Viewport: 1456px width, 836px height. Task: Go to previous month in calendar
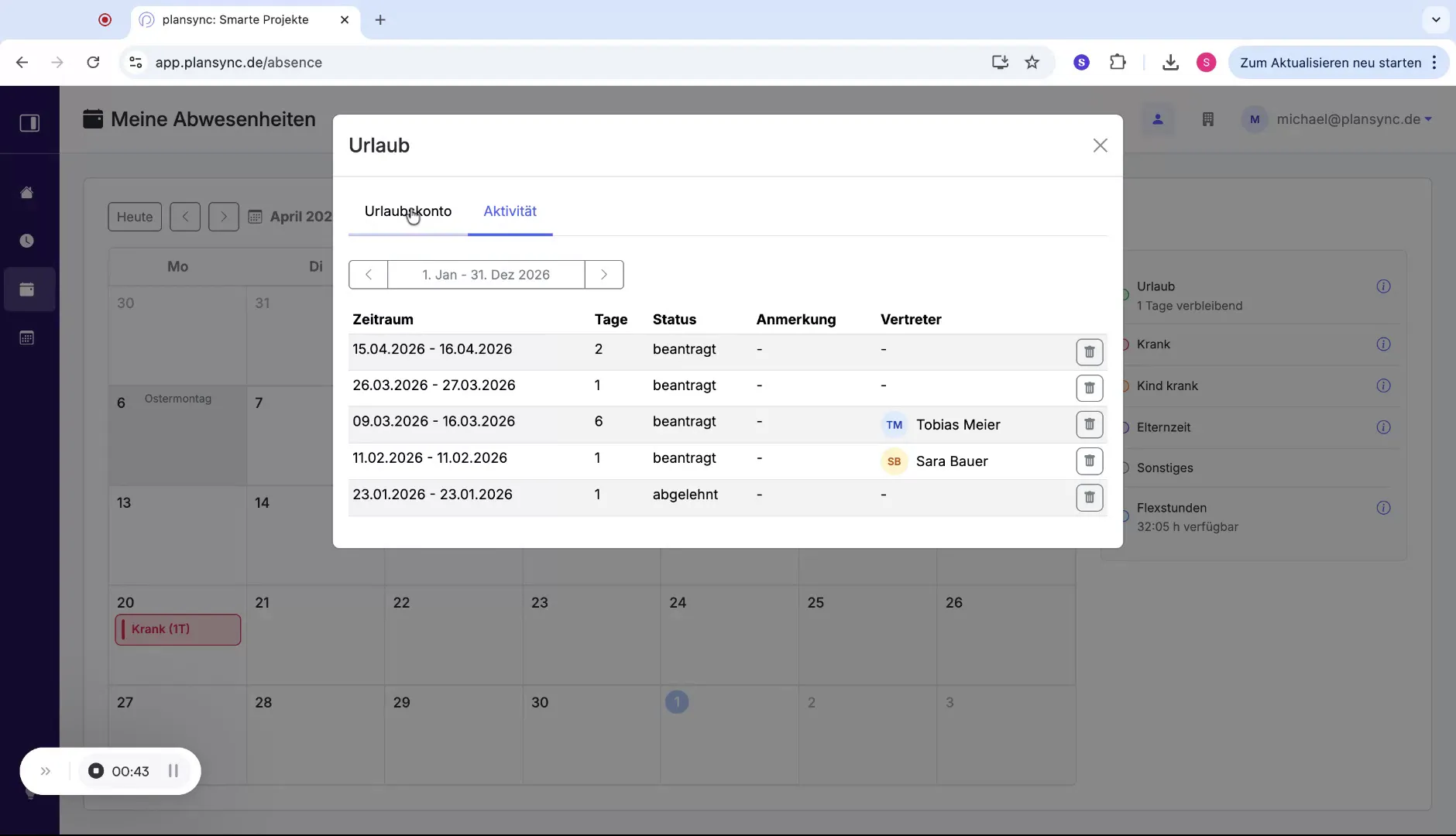[x=185, y=217]
